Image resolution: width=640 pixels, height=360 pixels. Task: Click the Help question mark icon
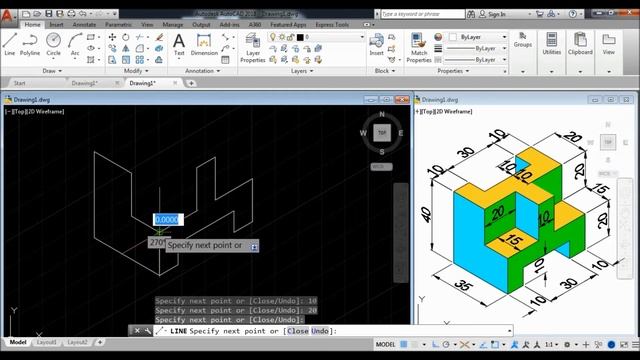click(x=573, y=14)
